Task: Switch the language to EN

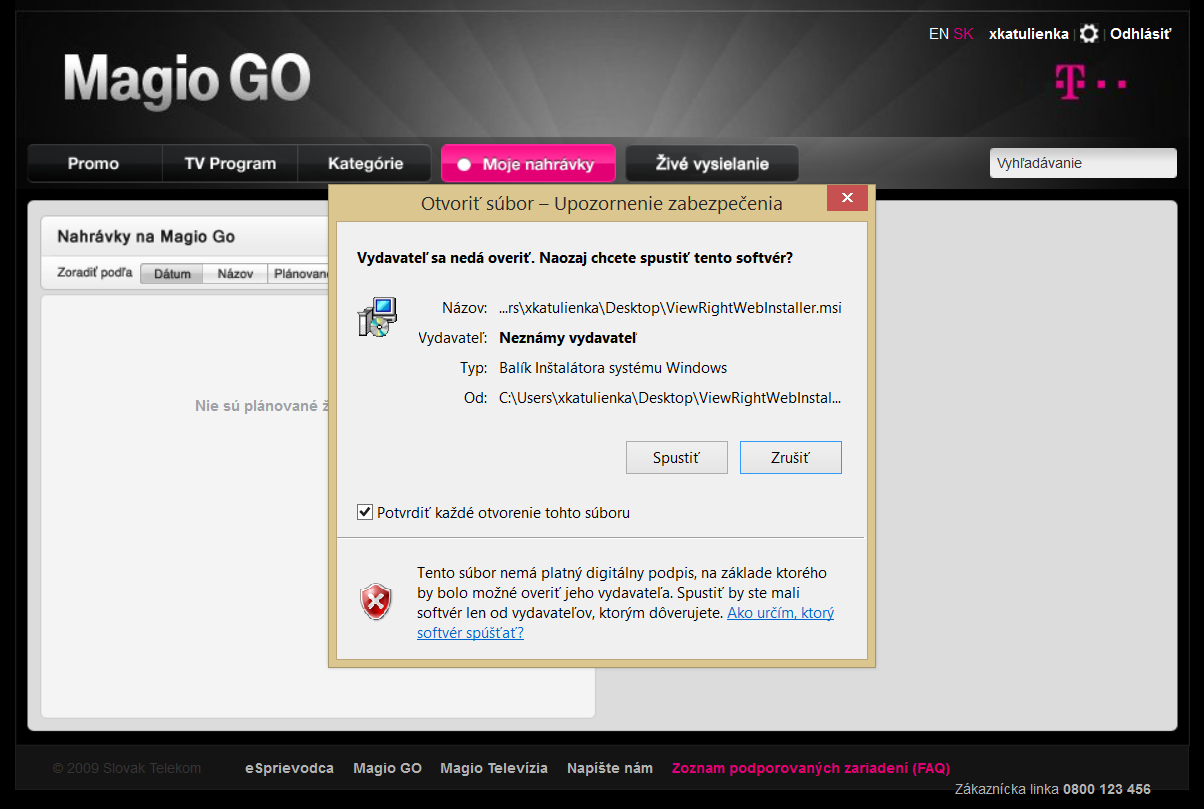Action: (x=938, y=34)
